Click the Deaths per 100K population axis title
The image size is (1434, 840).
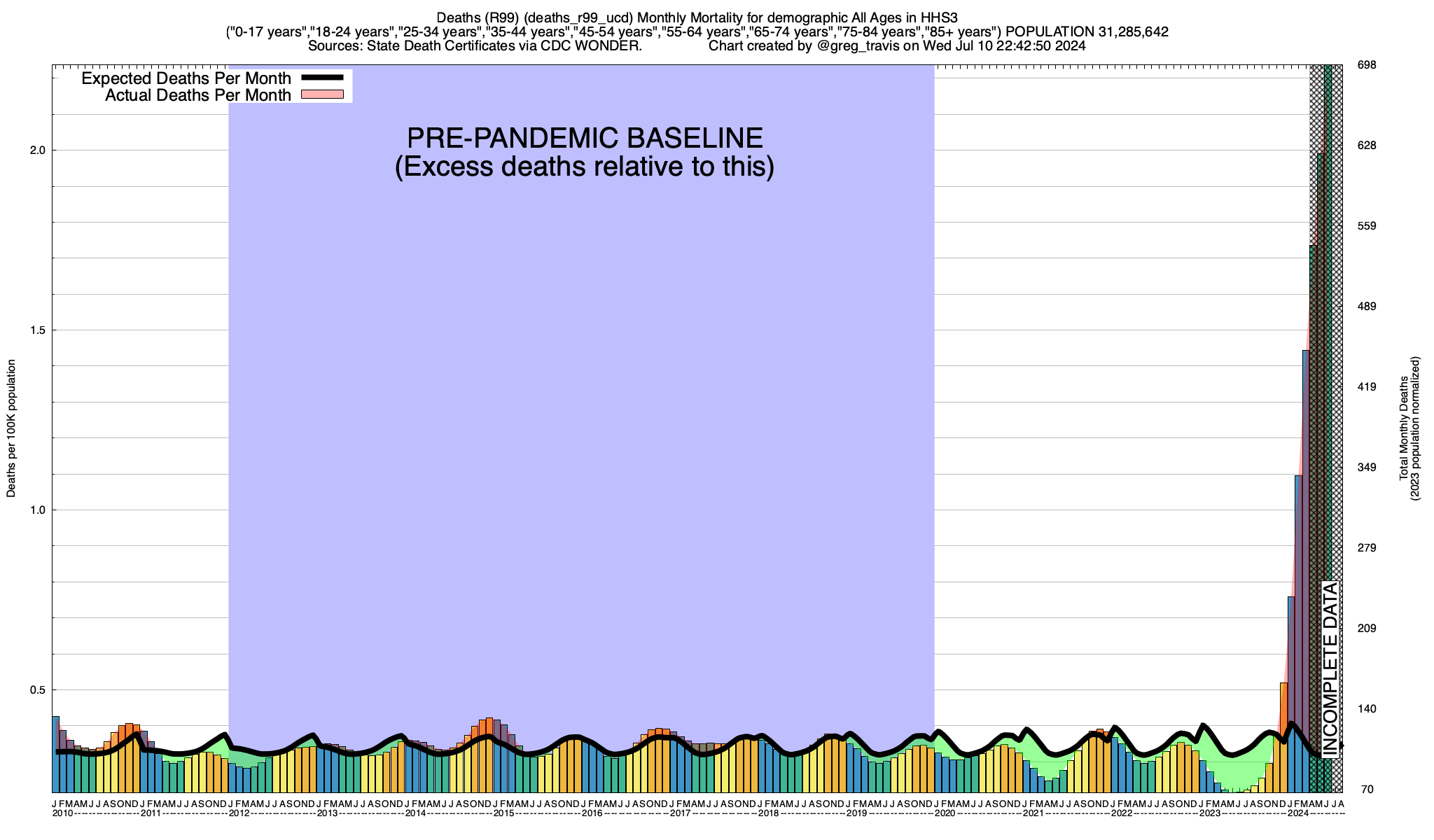point(11,428)
